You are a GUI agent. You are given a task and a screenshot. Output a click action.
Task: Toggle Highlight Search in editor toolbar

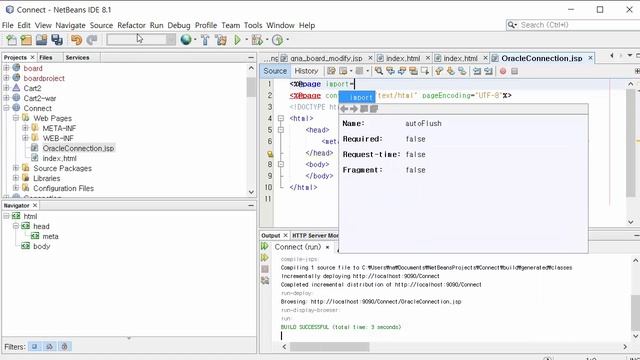click(x=413, y=71)
